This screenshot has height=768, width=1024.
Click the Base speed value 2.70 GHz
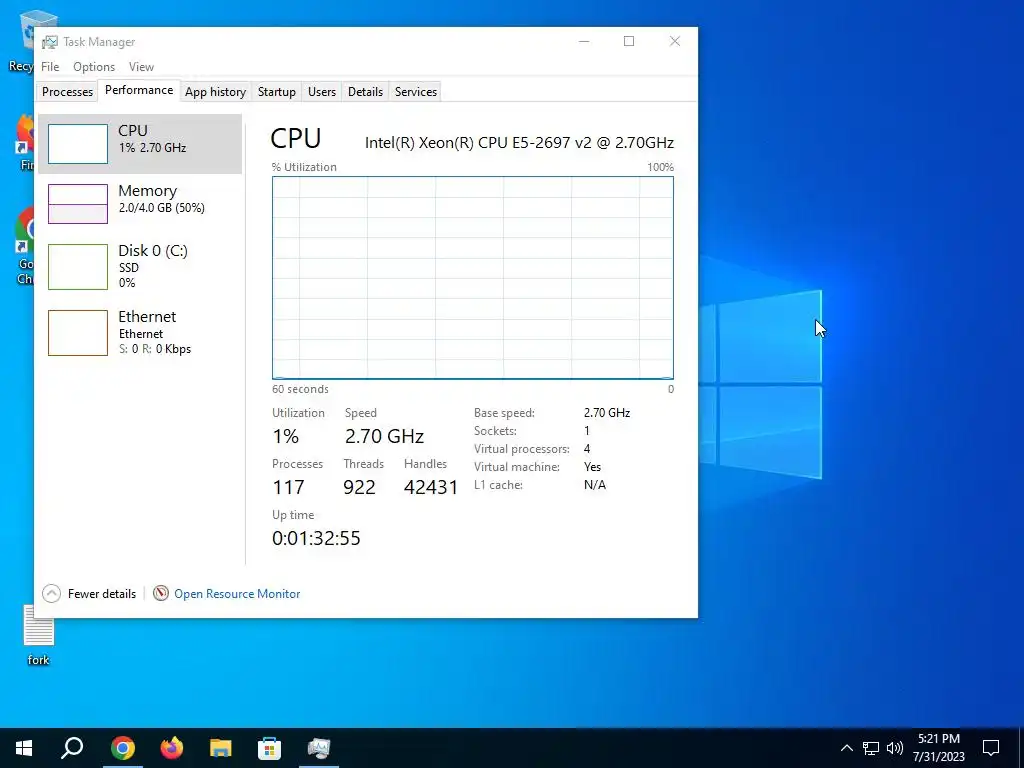click(x=607, y=413)
